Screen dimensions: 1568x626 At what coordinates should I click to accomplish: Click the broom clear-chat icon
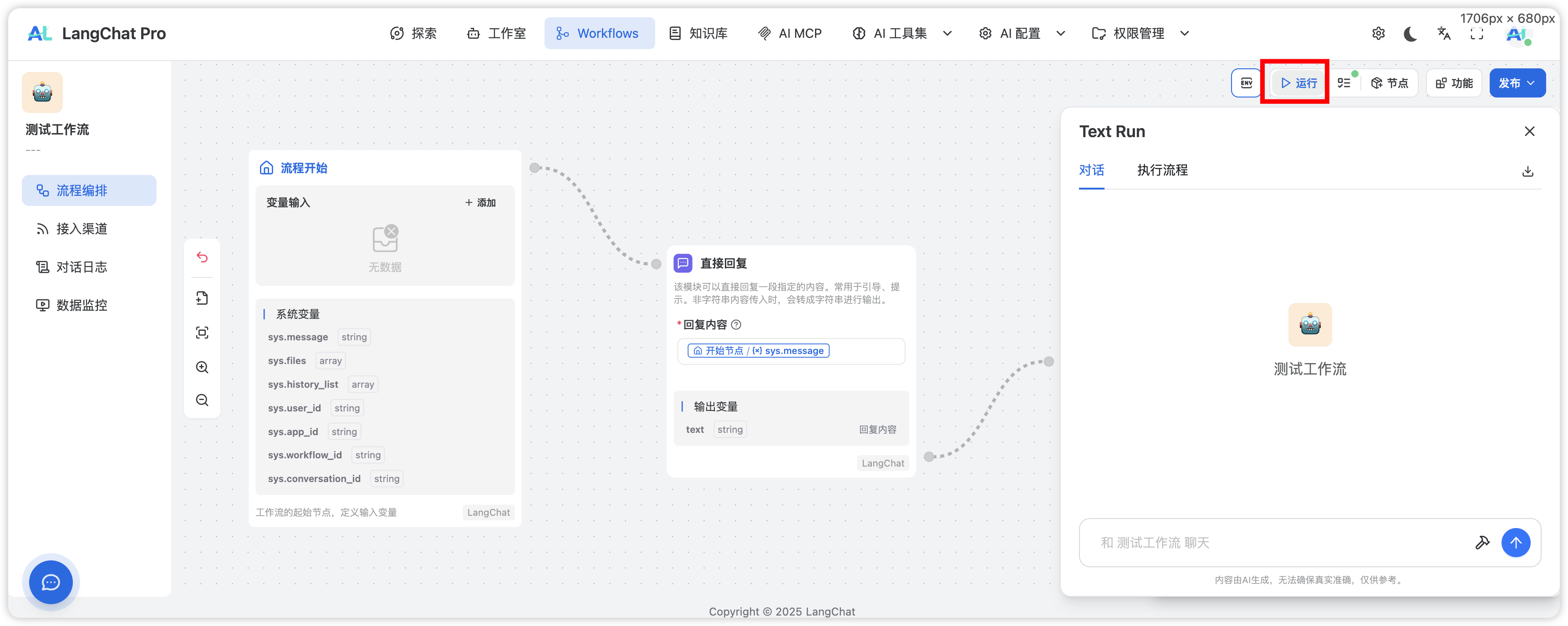[1482, 542]
